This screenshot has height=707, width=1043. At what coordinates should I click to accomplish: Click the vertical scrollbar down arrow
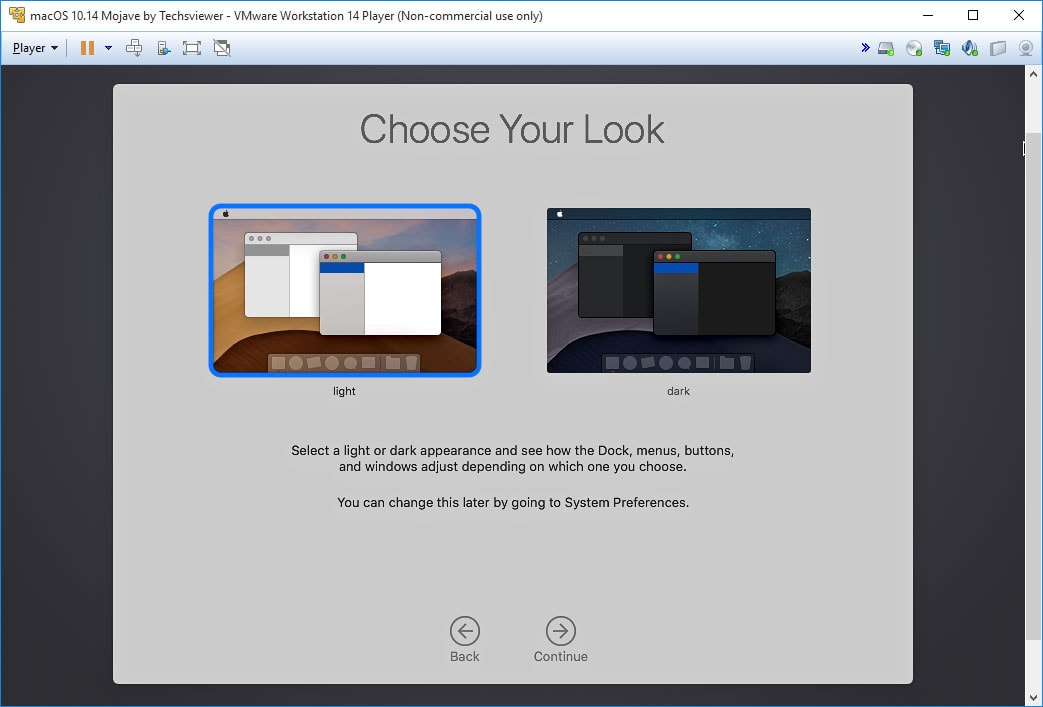(x=1034, y=697)
